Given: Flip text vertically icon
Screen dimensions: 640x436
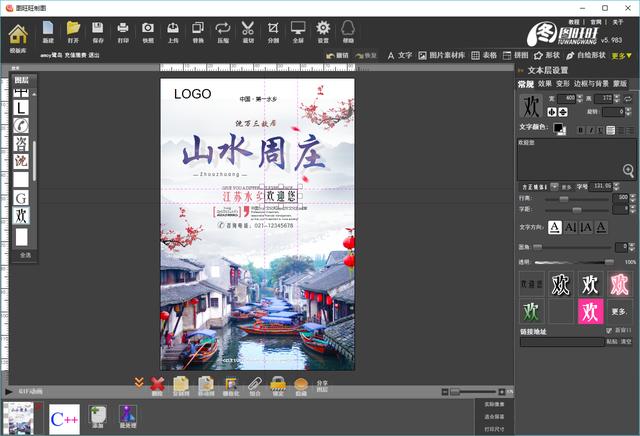Looking at the screenshot, I should pyautogui.click(x=563, y=112).
